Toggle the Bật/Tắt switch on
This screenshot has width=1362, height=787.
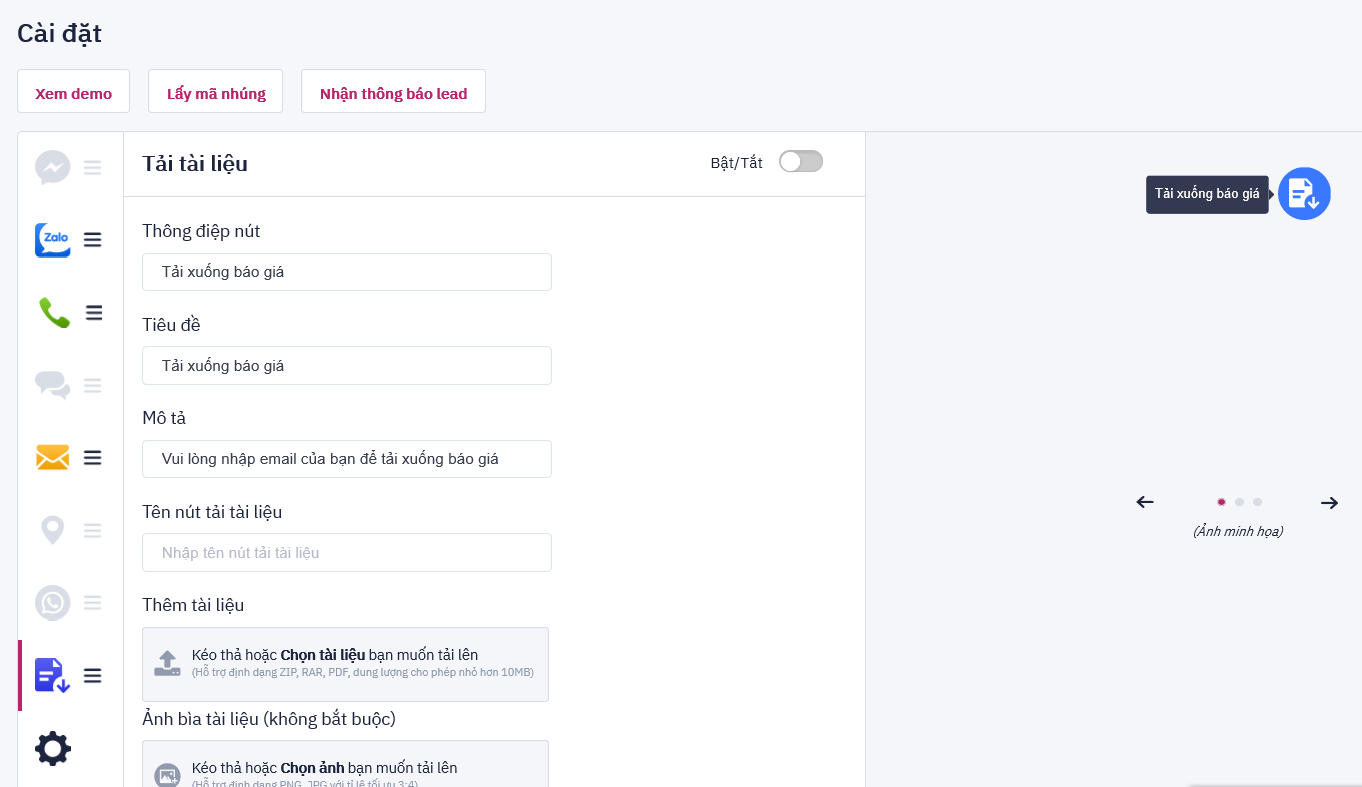(800, 162)
